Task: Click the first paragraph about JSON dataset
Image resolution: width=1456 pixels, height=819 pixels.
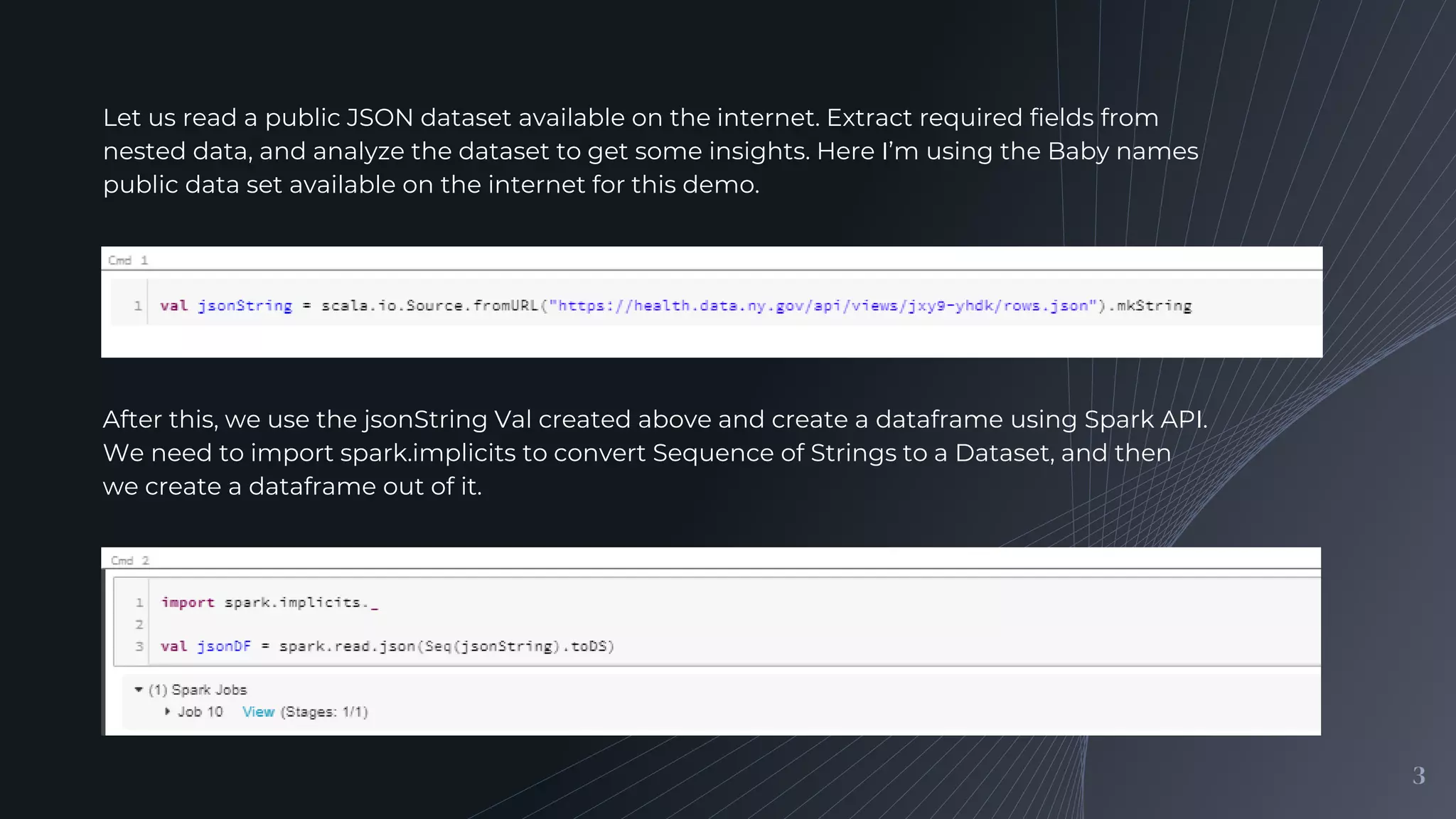Action: coord(650,151)
